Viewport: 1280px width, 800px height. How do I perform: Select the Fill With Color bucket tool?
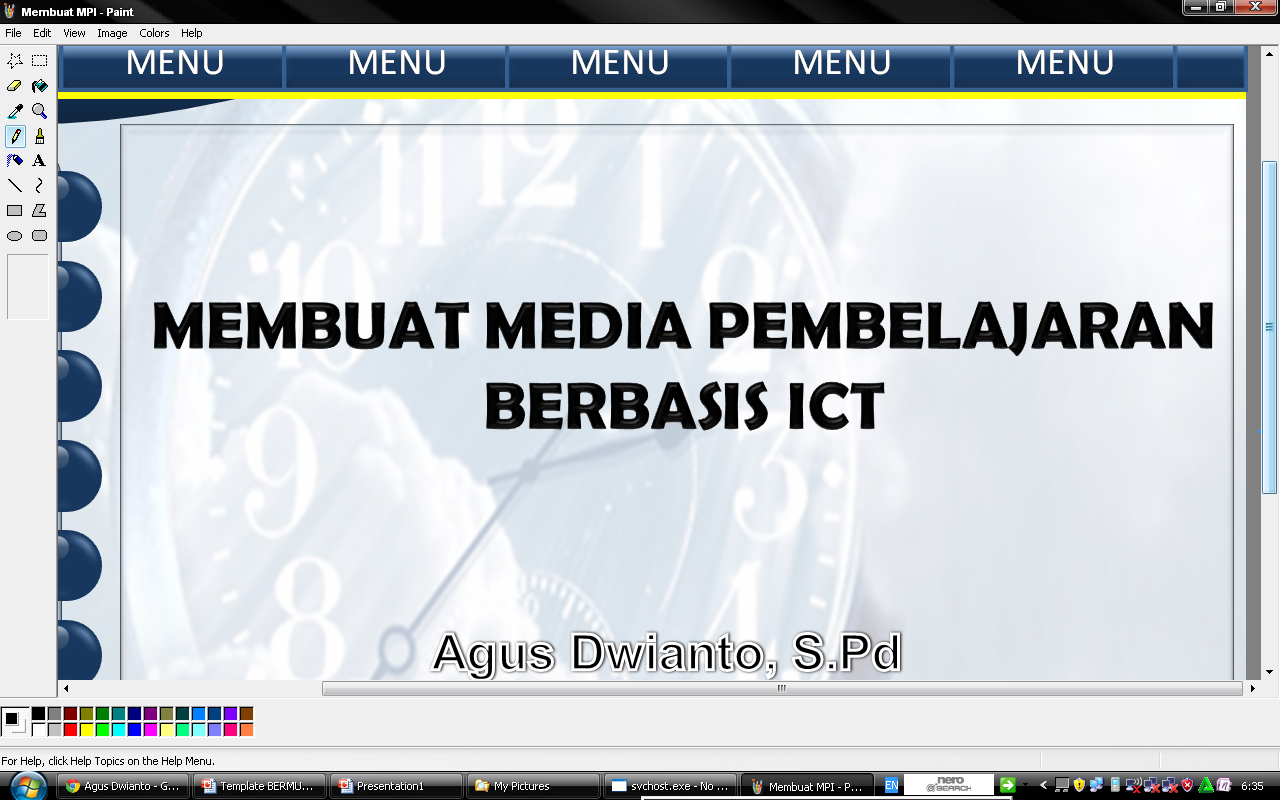[x=39, y=86]
